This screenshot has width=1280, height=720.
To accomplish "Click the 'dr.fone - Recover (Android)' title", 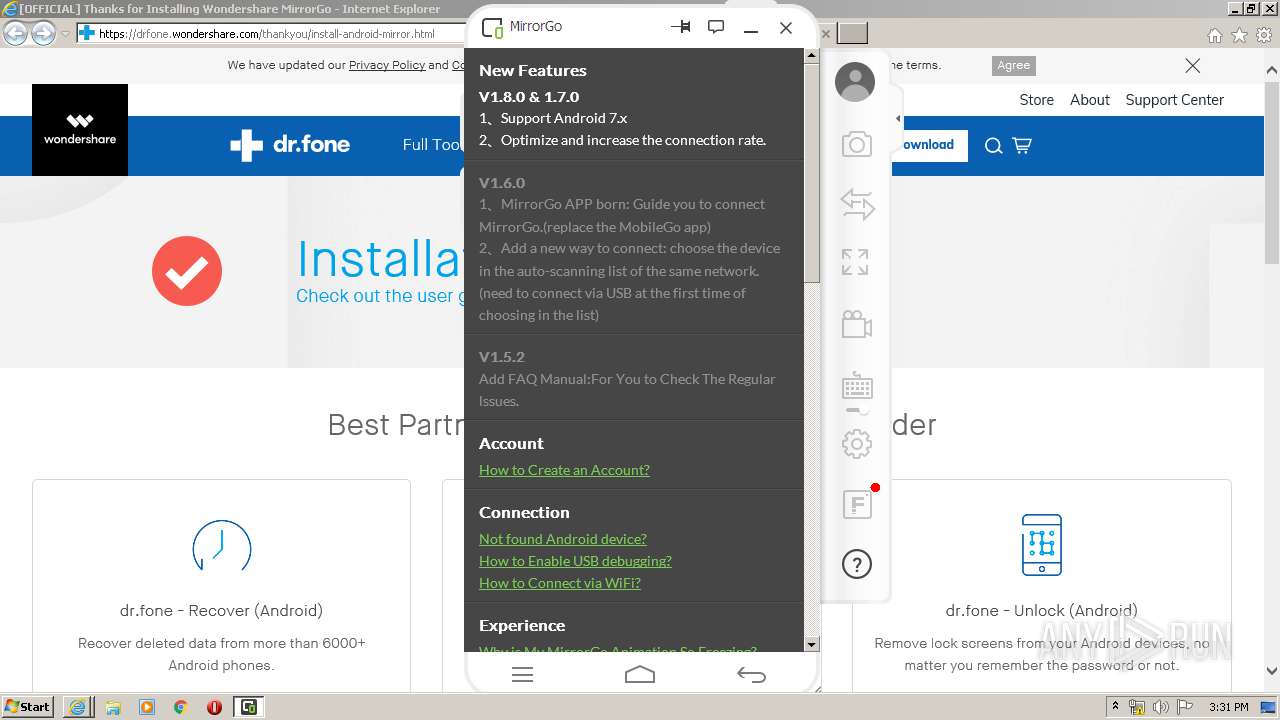I will [x=221, y=610].
